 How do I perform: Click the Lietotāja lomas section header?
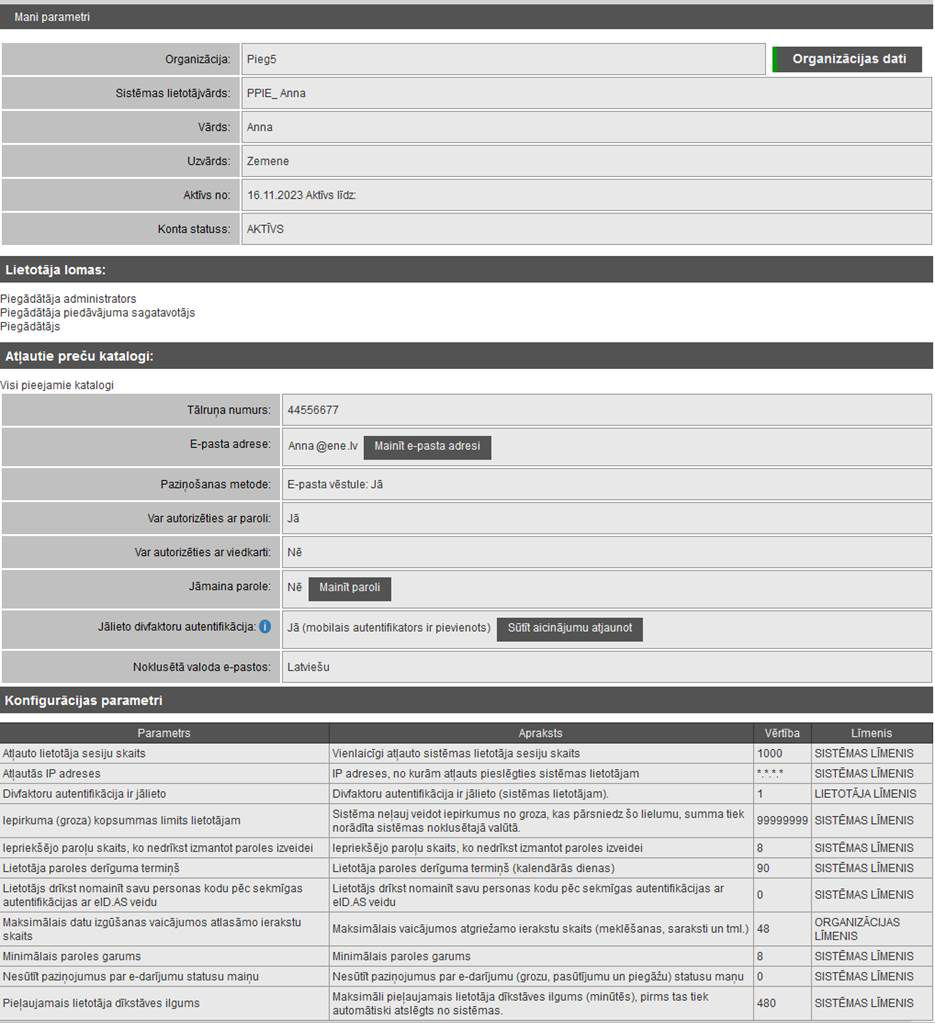point(56,270)
